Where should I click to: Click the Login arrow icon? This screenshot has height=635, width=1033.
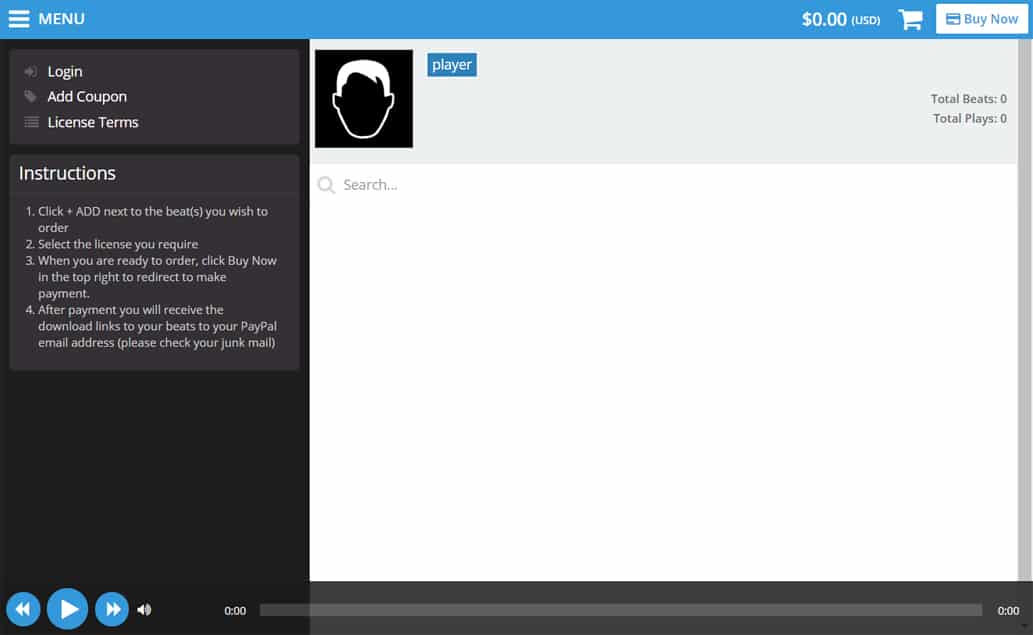(31, 72)
